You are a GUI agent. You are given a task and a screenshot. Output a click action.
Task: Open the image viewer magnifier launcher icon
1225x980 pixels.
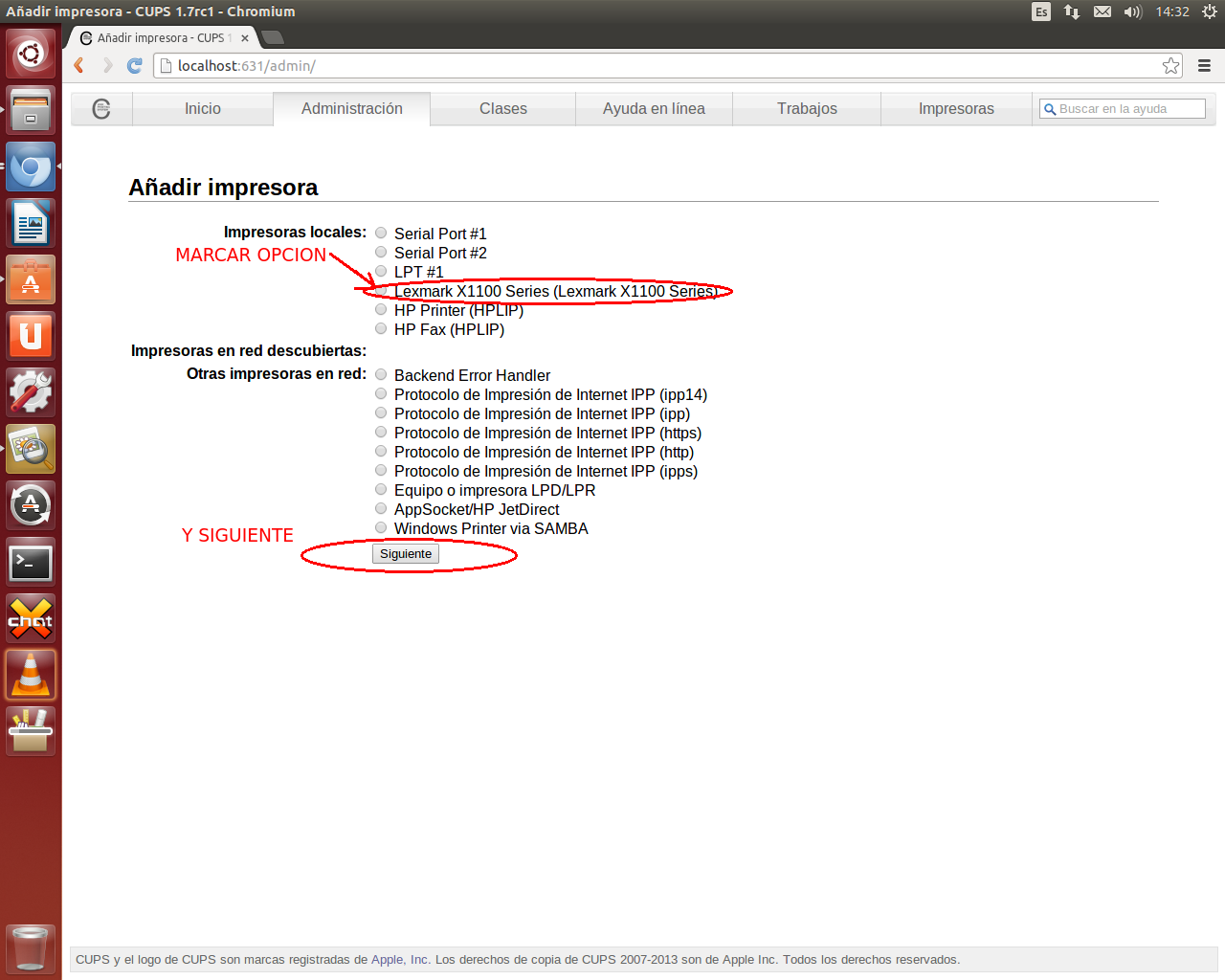click(x=31, y=449)
